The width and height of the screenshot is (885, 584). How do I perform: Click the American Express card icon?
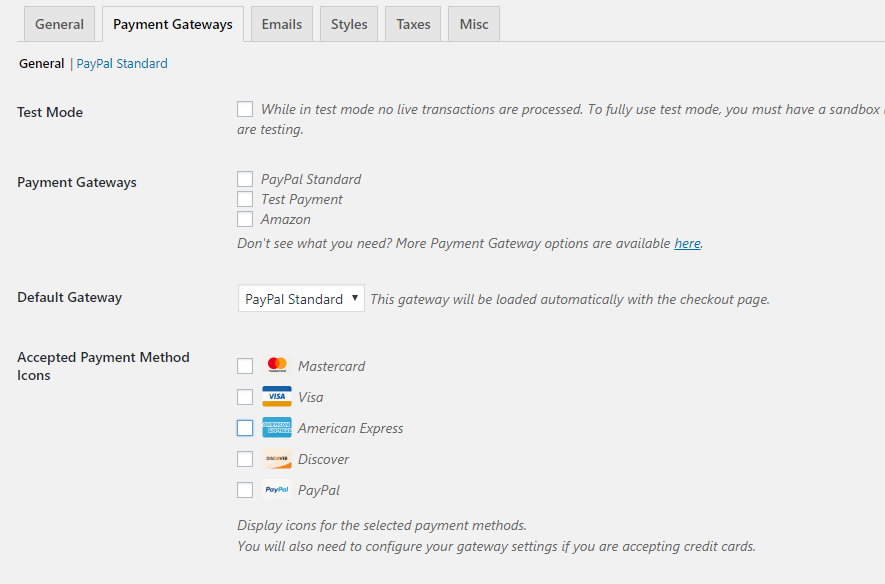277,428
